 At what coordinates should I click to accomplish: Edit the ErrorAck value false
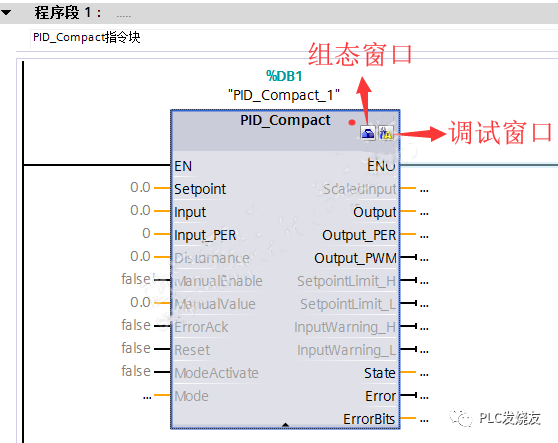point(136,325)
